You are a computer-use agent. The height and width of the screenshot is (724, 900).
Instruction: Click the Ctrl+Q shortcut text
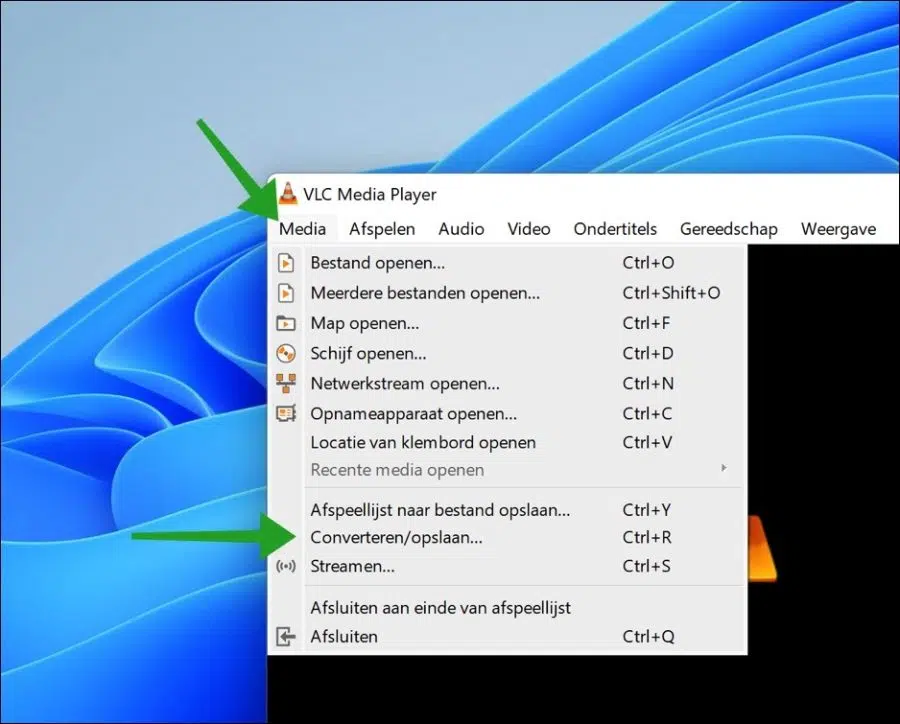648,637
